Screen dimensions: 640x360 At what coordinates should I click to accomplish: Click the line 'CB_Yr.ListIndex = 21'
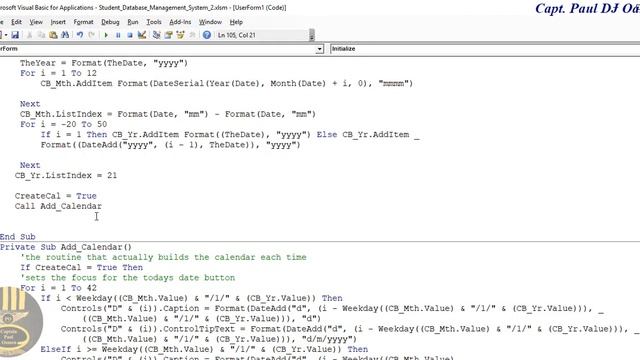(x=66, y=176)
